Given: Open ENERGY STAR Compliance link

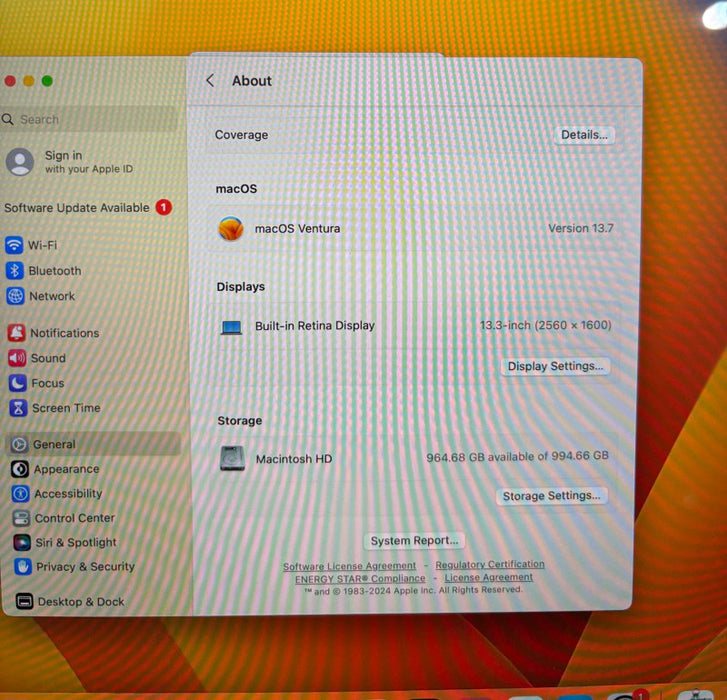Looking at the screenshot, I should coord(360,579).
